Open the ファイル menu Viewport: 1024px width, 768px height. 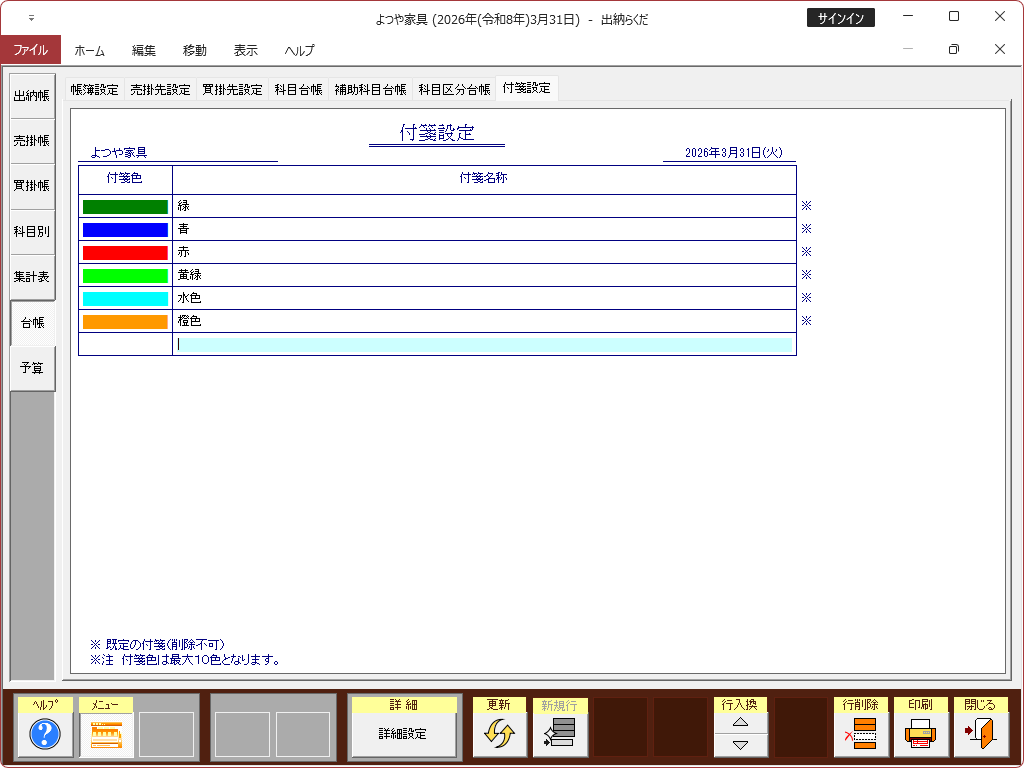tap(30, 50)
